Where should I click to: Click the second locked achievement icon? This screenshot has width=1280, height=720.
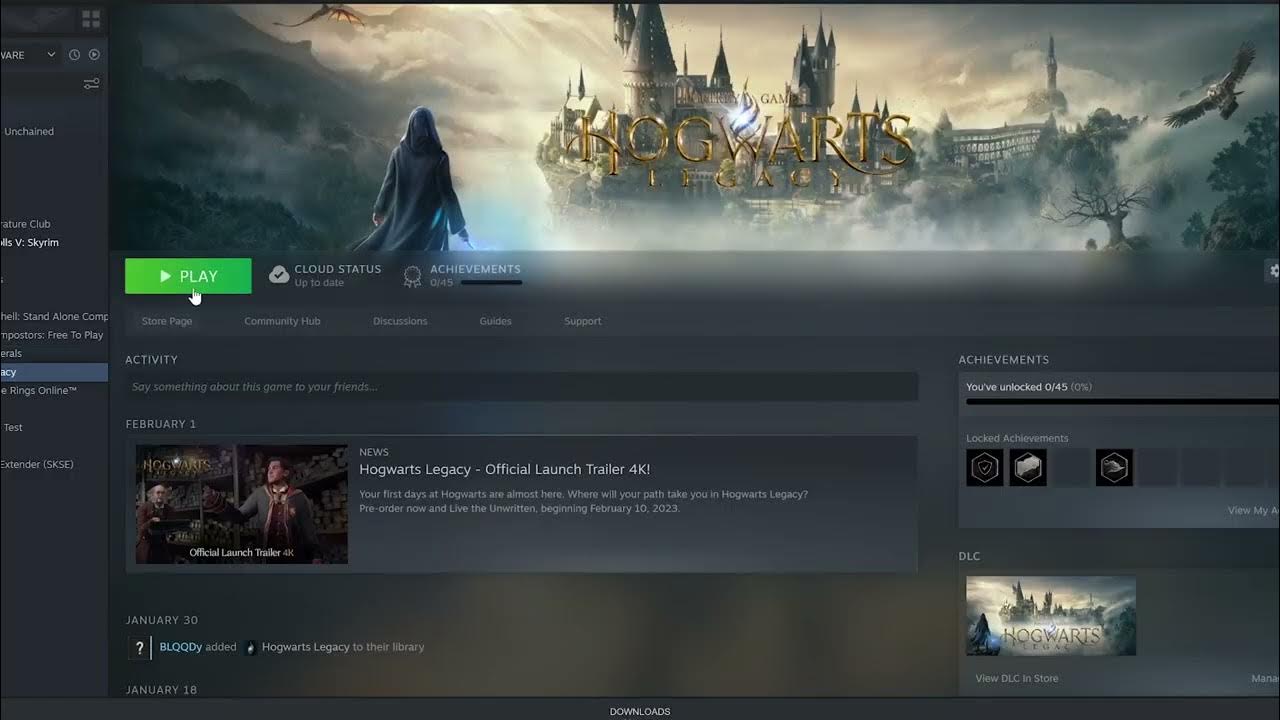point(1028,467)
